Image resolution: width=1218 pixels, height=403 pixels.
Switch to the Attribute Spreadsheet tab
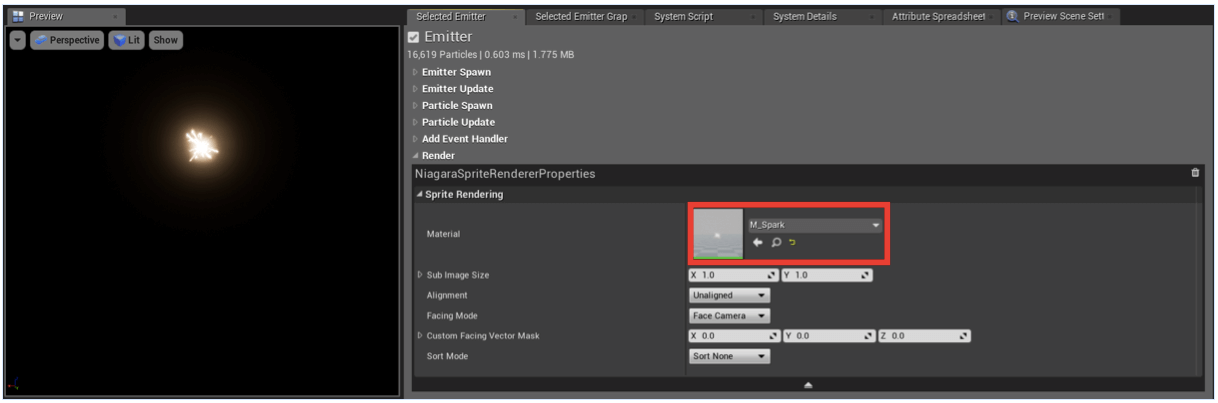pos(936,16)
